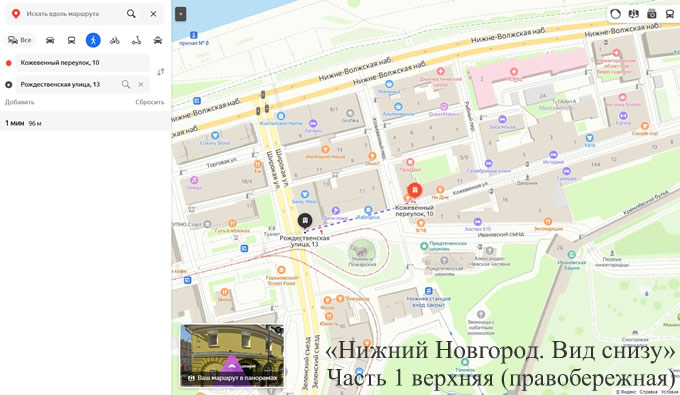
Task: Click the red destination marker on map
Action: pos(415,190)
